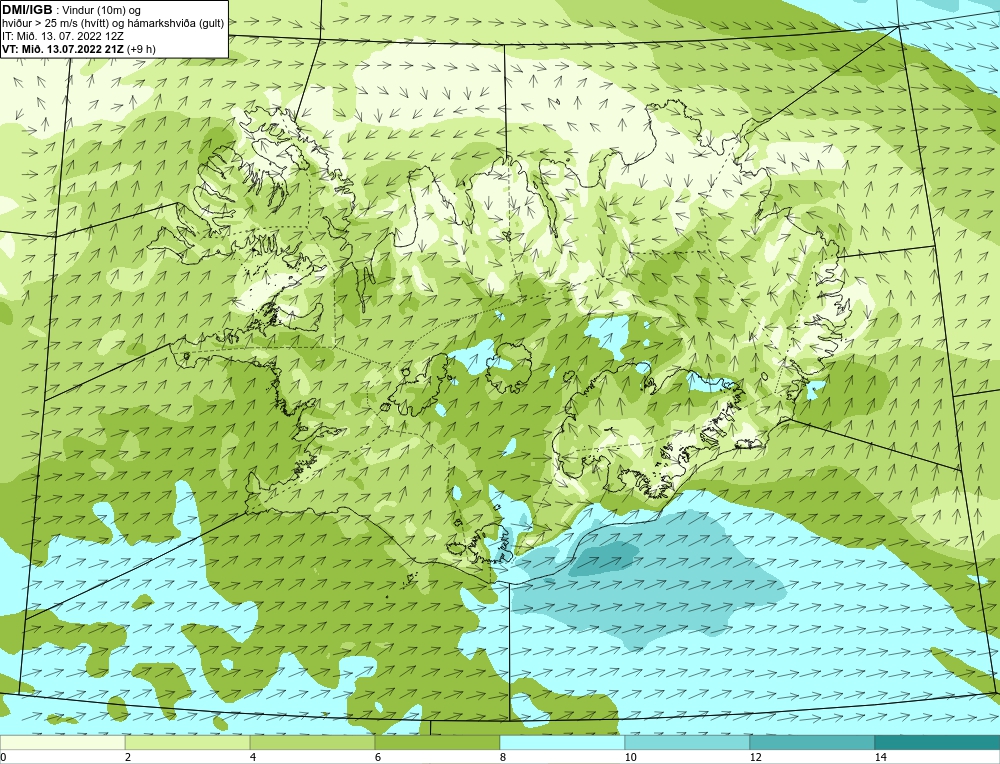Click the darkest teal legend swatch above 14

point(937,742)
